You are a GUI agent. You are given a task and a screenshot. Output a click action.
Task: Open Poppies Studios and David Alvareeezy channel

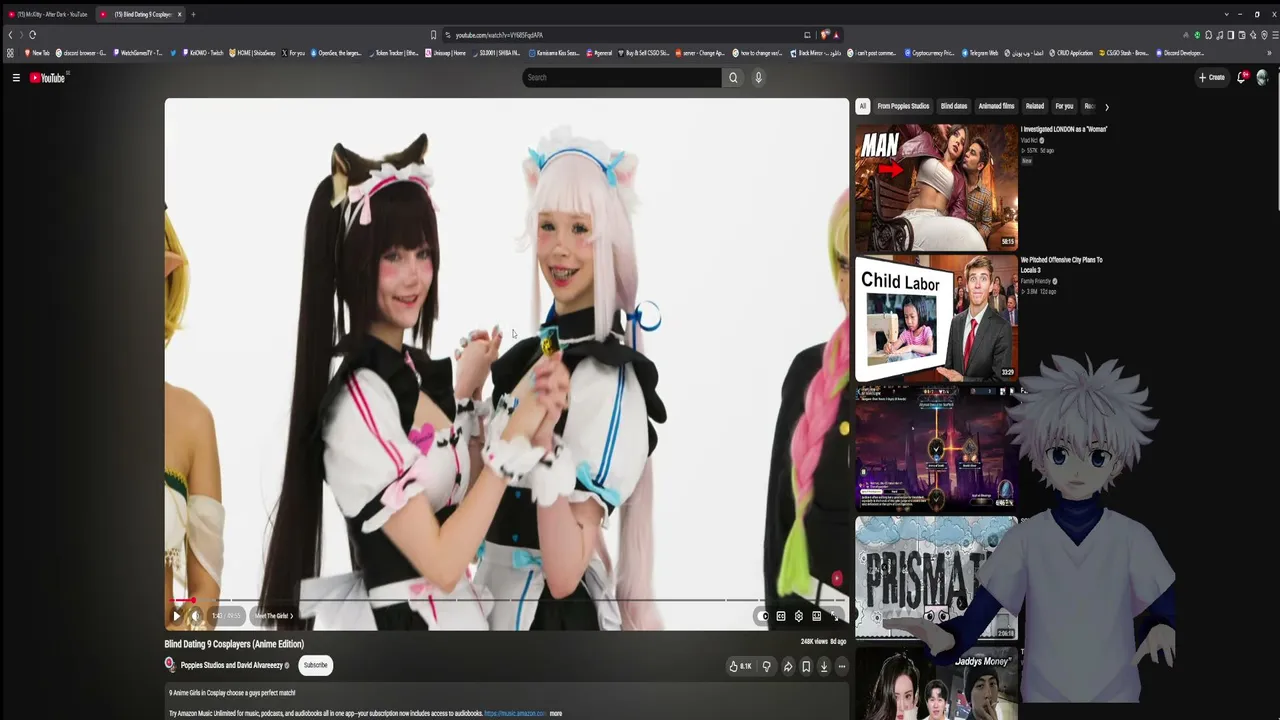[232, 665]
